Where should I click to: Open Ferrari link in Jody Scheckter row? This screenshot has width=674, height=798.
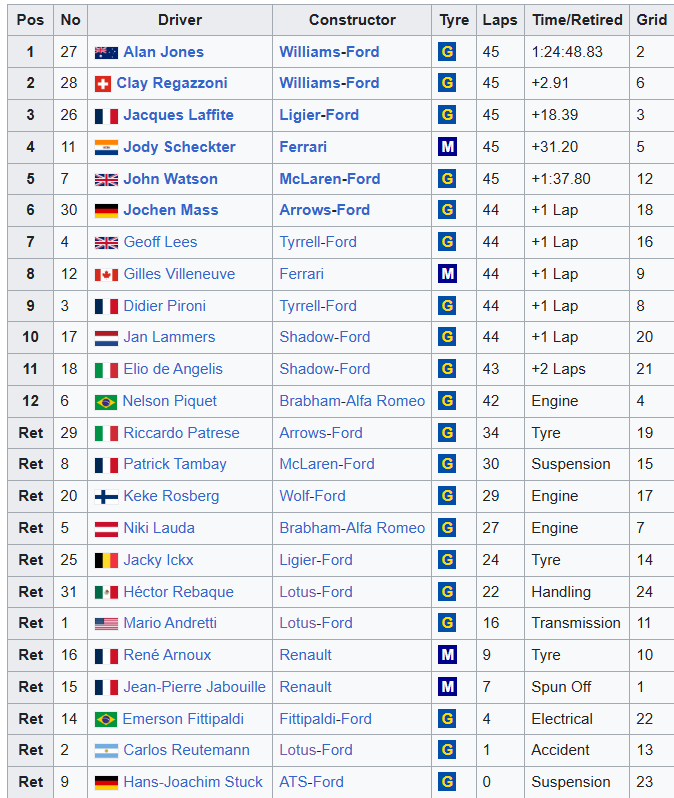[x=303, y=147]
